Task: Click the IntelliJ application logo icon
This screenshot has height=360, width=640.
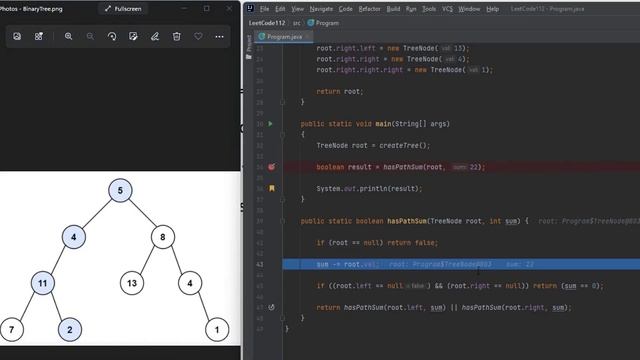Action: point(250,9)
